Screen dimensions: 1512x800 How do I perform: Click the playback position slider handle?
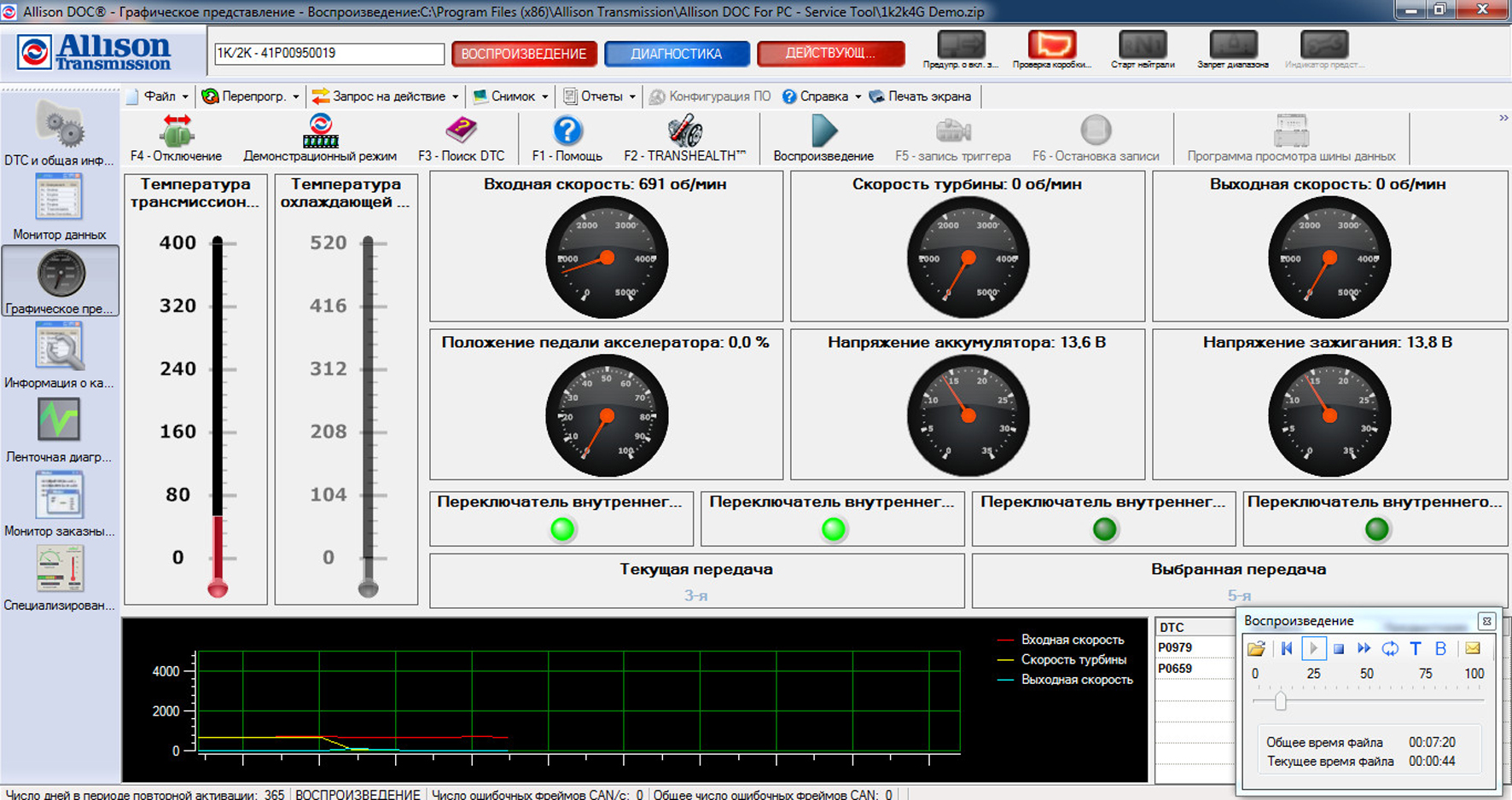coord(1280,701)
